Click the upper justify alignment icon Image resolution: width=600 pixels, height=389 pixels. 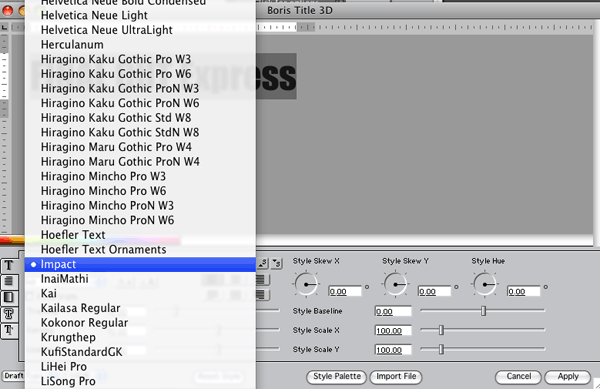(262, 280)
